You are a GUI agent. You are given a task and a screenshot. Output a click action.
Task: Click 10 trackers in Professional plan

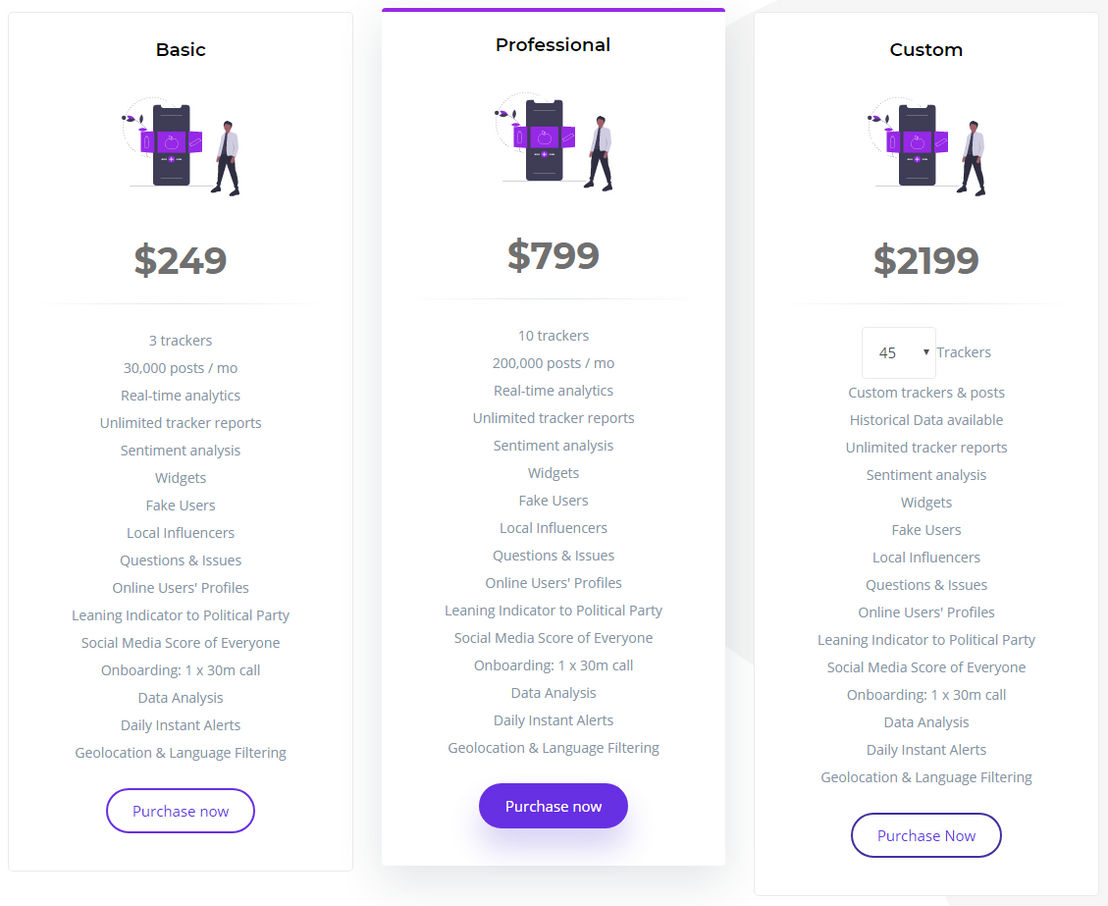point(553,336)
